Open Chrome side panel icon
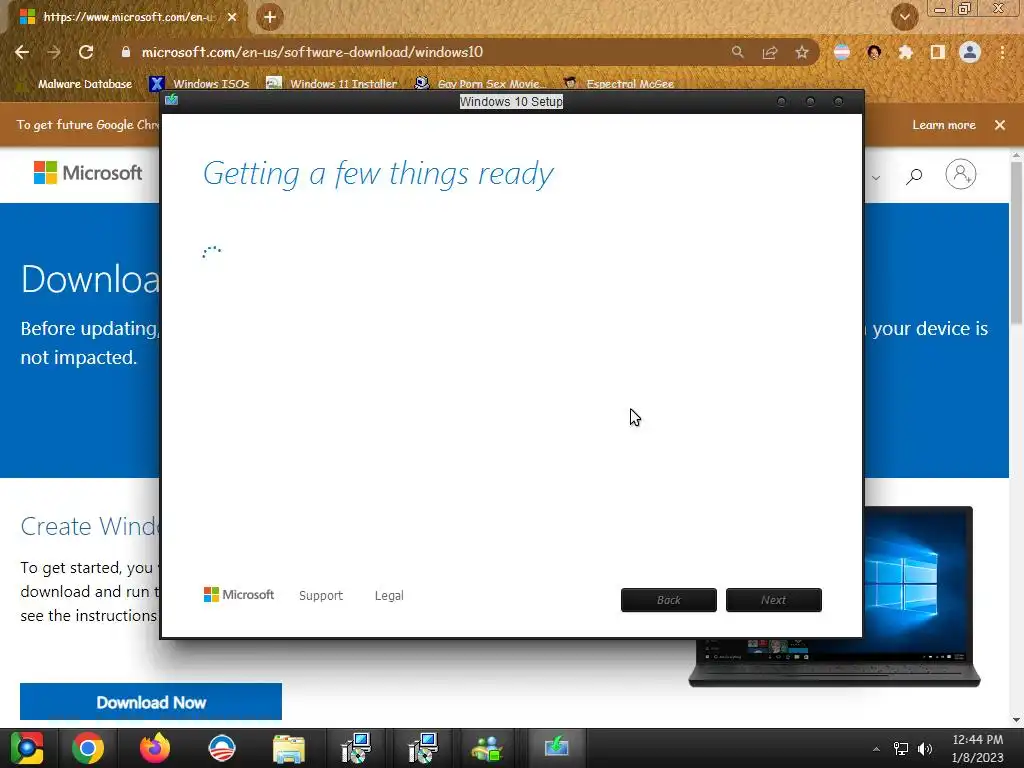The height and width of the screenshot is (768, 1024). pos(938,52)
